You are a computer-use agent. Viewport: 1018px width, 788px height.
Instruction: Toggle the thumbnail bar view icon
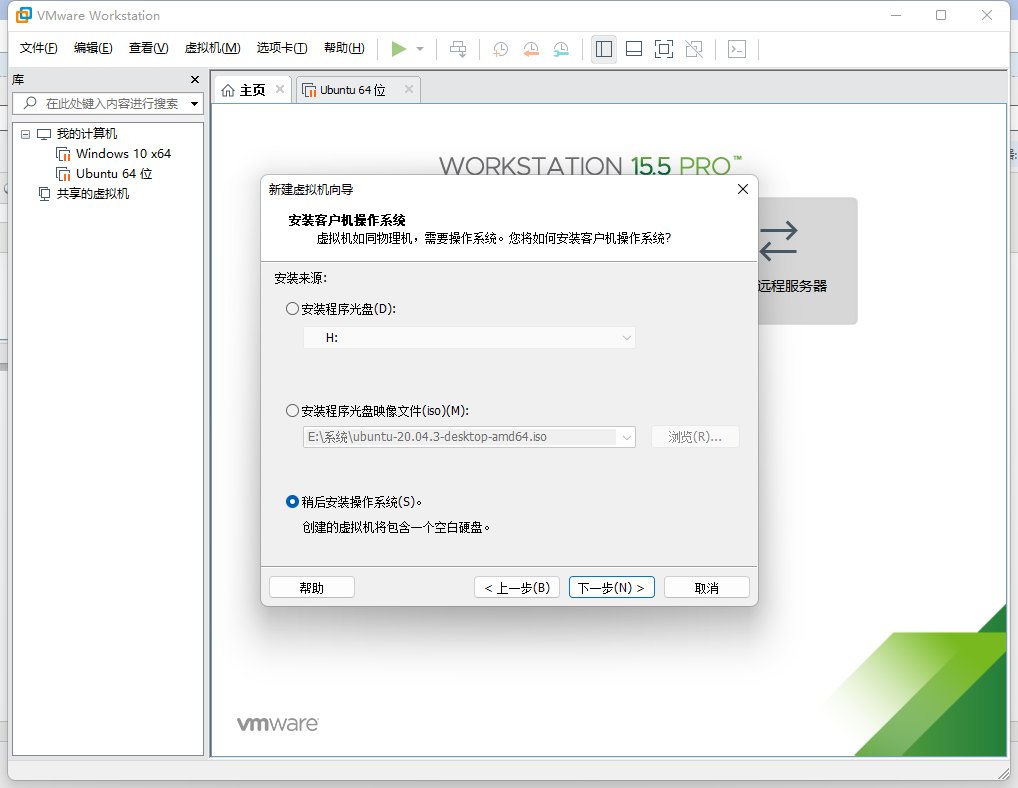634,49
